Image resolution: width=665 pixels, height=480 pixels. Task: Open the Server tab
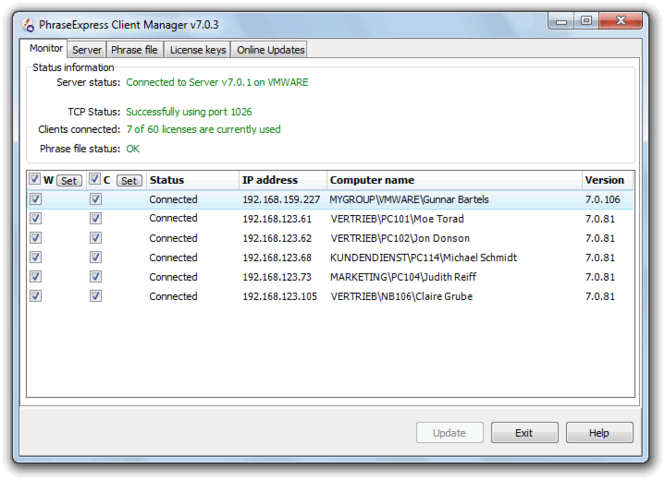pos(87,50)
